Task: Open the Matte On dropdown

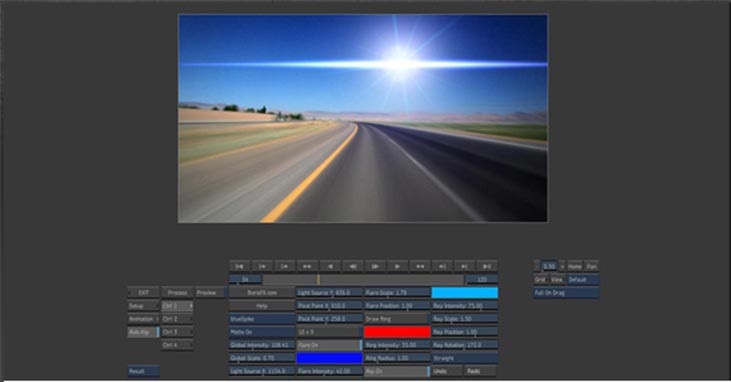Action: tap(262, 332)
